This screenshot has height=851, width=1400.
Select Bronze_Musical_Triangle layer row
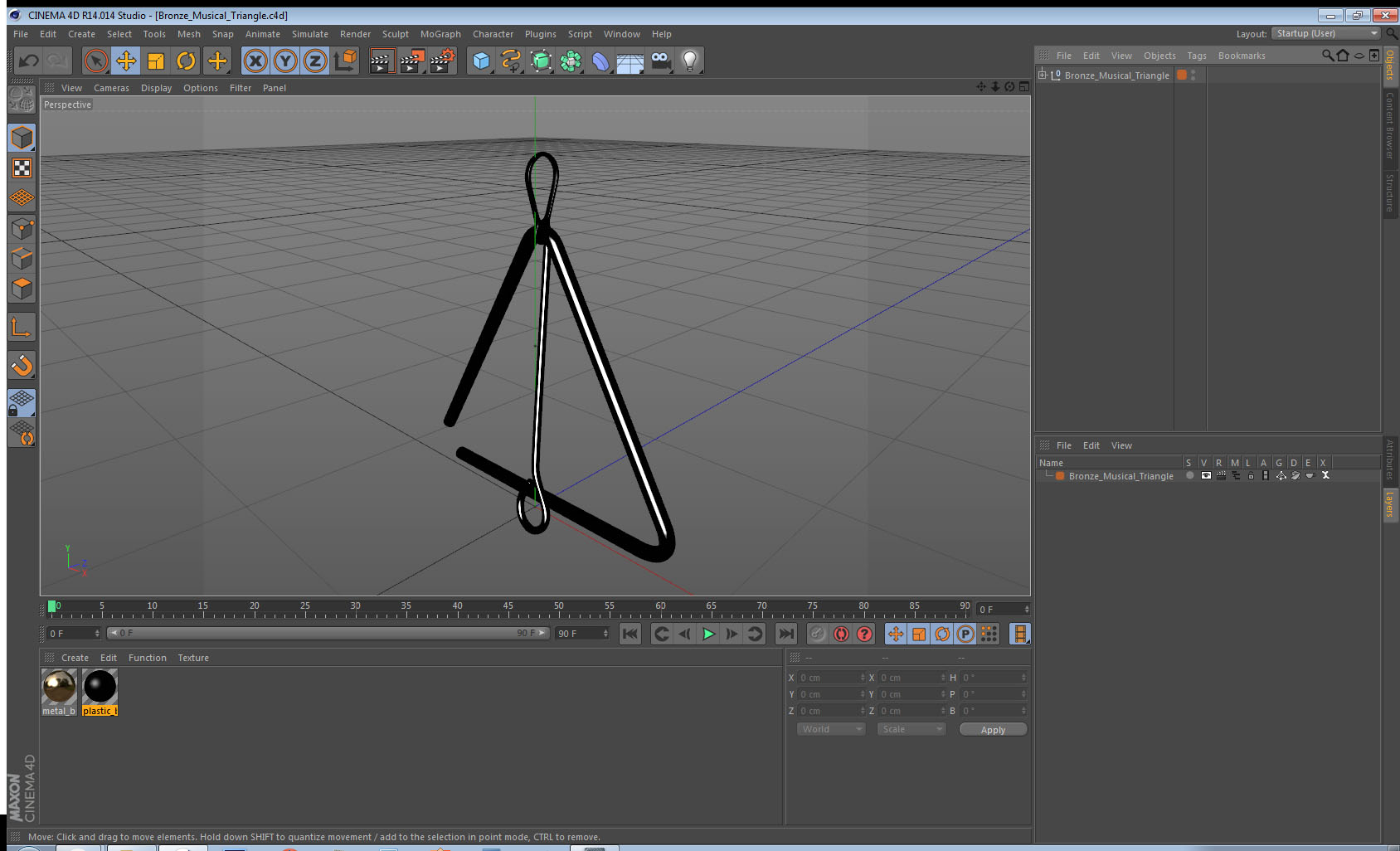1208,475
